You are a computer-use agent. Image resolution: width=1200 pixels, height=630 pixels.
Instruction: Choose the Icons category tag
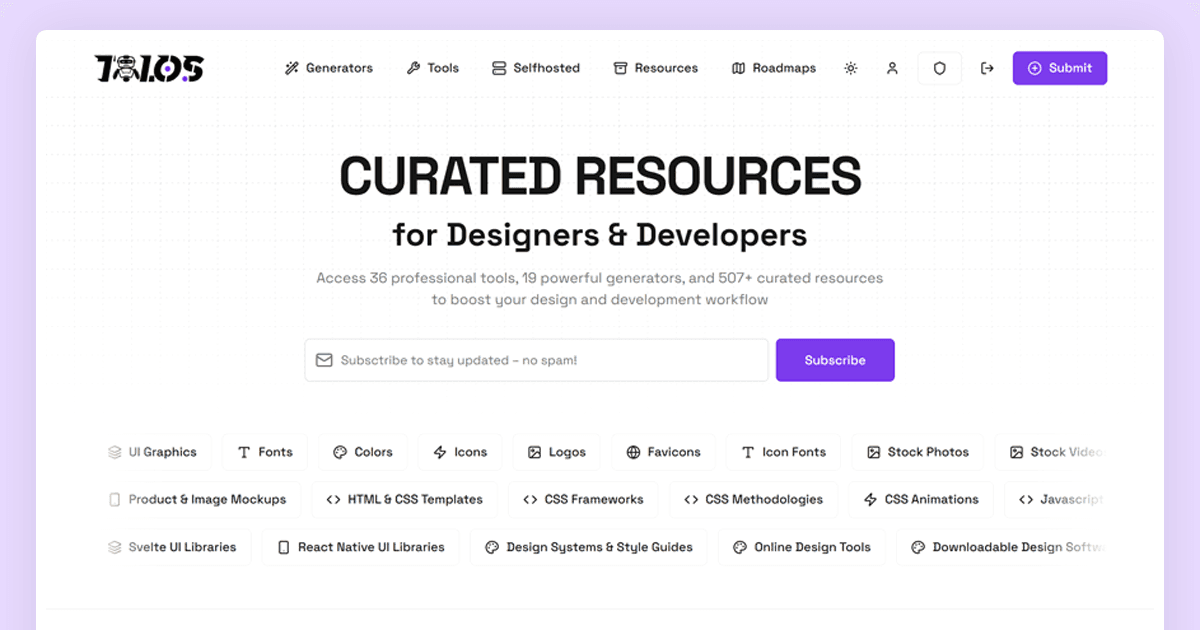pos(460,452)
